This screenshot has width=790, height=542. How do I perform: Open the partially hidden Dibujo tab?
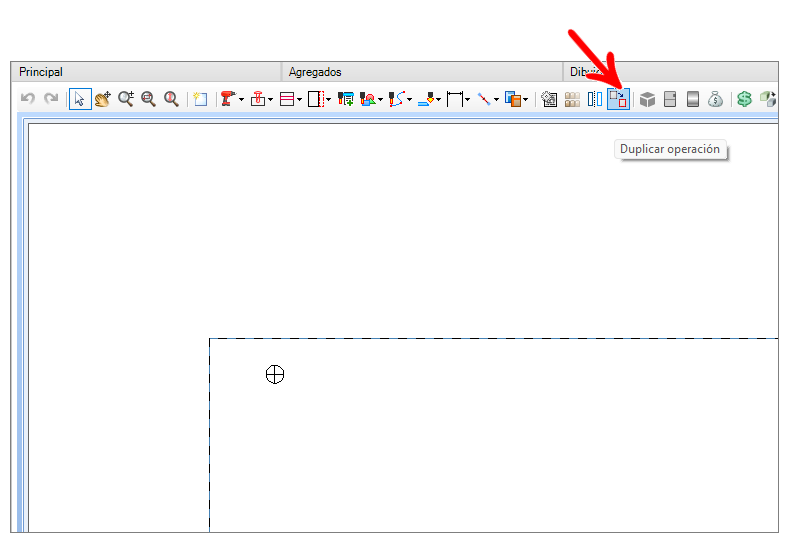click(x=671, y=72)
